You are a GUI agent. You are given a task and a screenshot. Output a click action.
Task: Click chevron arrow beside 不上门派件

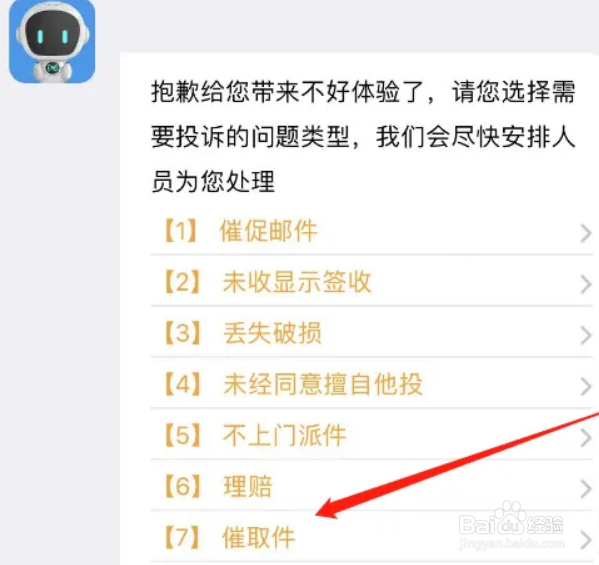pyautogui.click(x=586, y=438)
